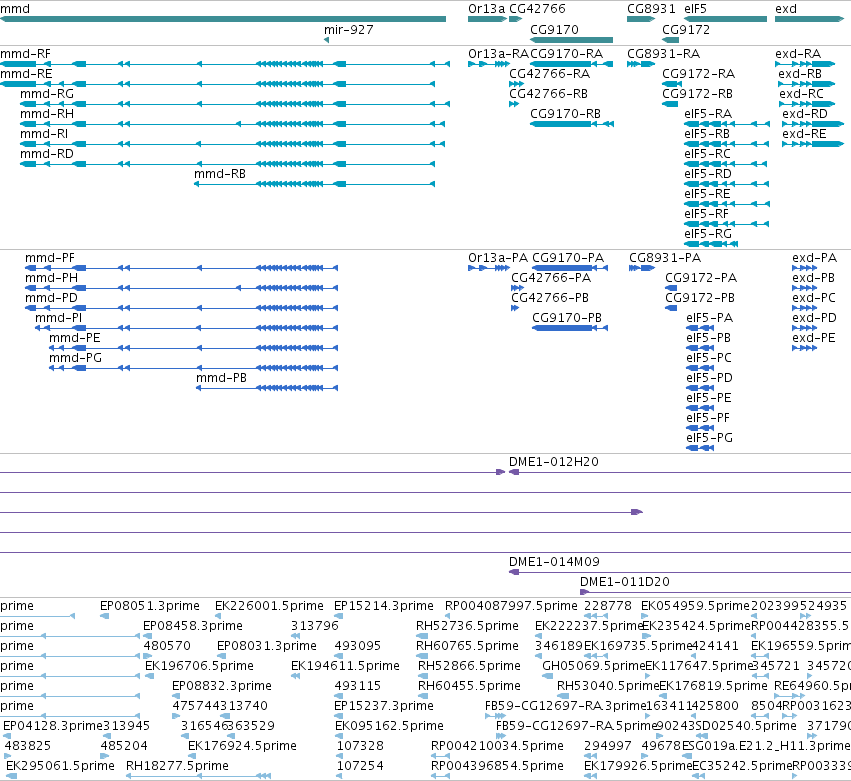Select EST EP08832.3prime
The width and height of the screenshot is (851, 781).
point(222,687)
